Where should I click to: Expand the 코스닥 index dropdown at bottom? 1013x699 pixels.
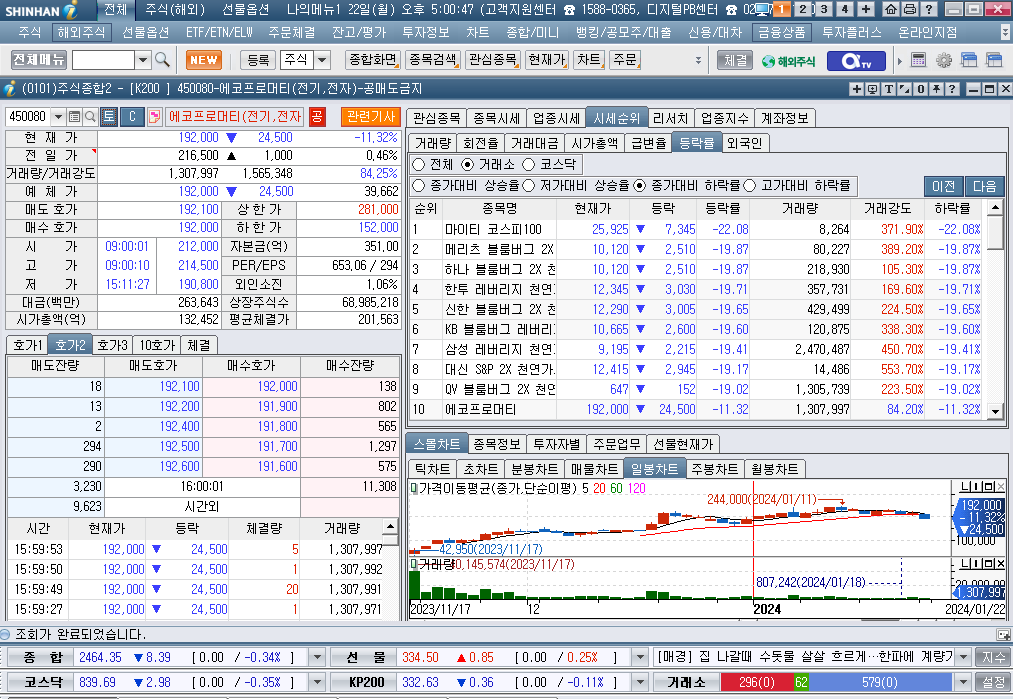(x=317, y=682)
